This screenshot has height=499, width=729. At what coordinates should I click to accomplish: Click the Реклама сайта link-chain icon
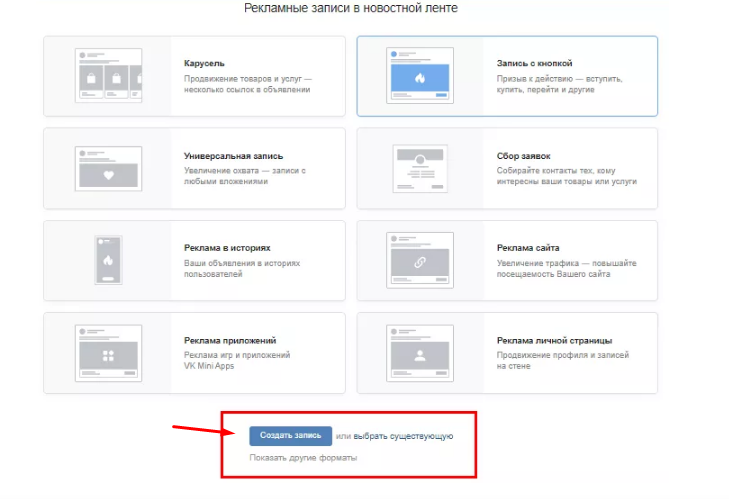point(421,260)
